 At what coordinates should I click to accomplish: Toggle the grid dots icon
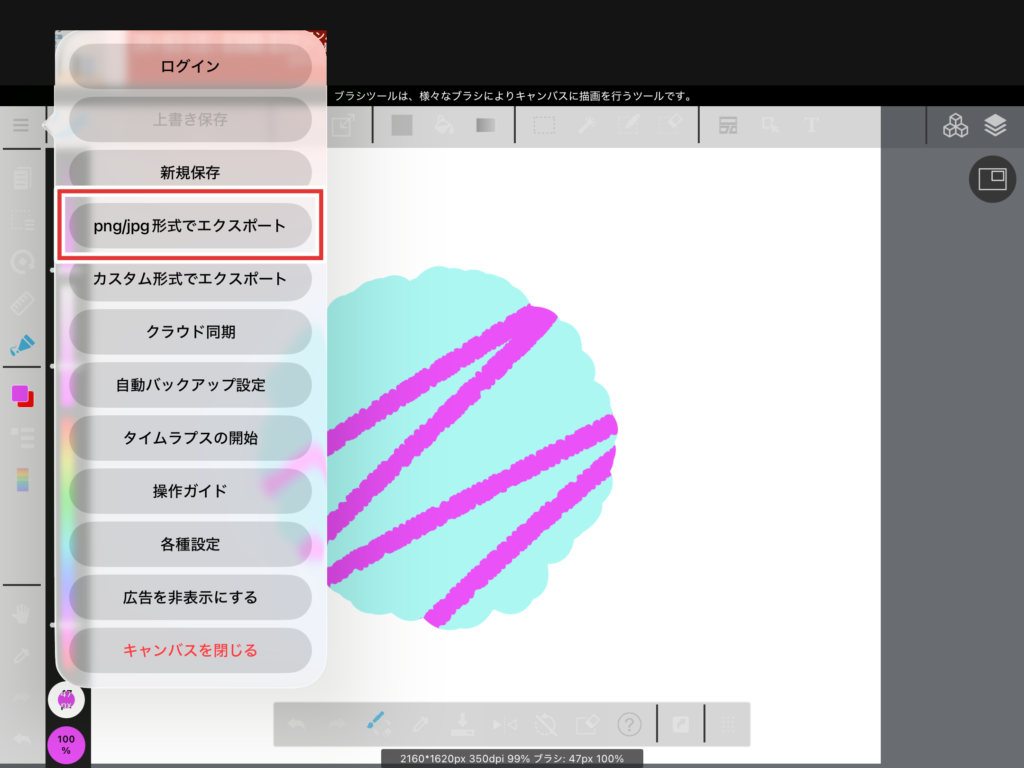click(x=729, y=724)
